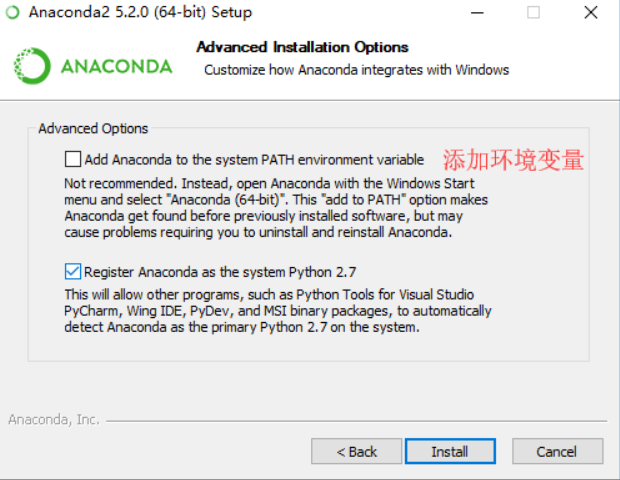Click the Anaconda icon in the title bar
This screenshot has height=480, width=620.
point(12,12)
